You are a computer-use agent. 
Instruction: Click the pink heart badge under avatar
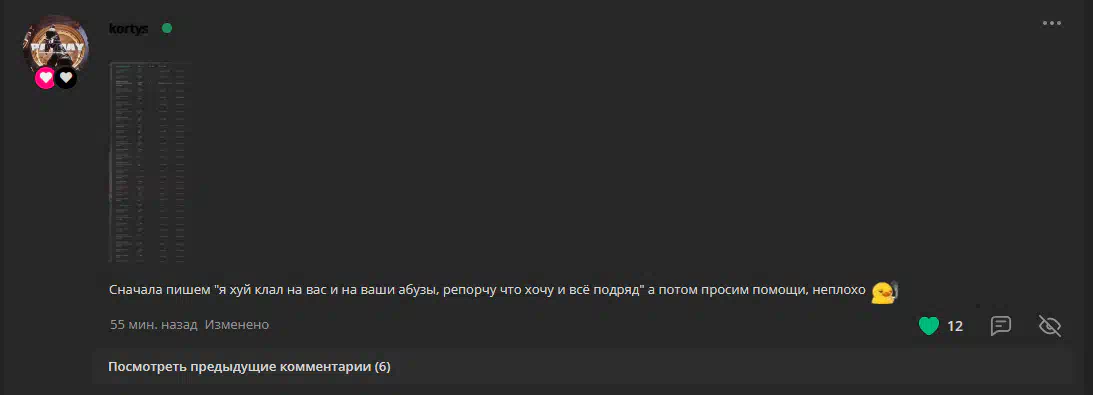tap(45, 78)
